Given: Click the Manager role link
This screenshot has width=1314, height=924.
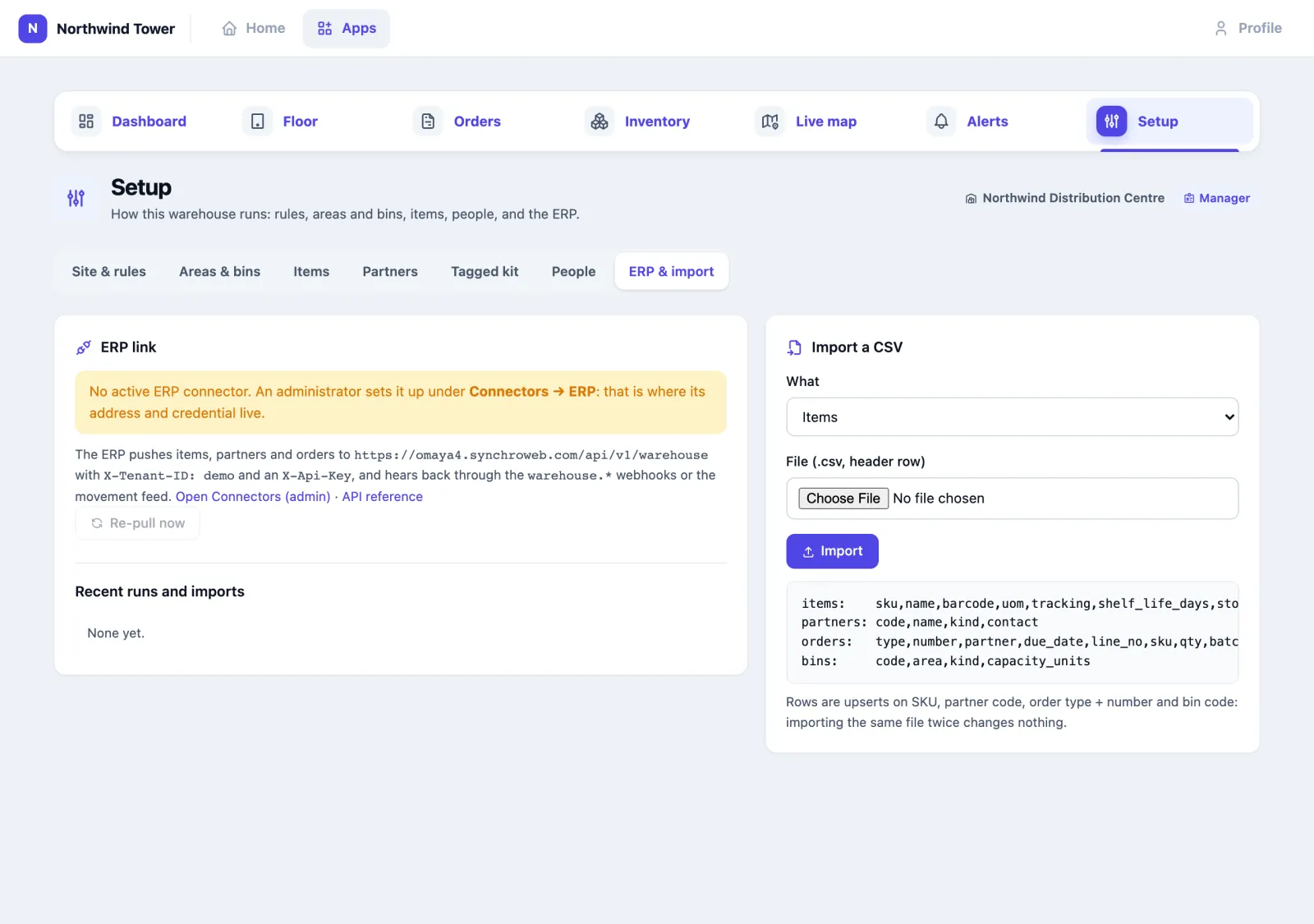Looking at the screenshot, I should click(1216, 199).
